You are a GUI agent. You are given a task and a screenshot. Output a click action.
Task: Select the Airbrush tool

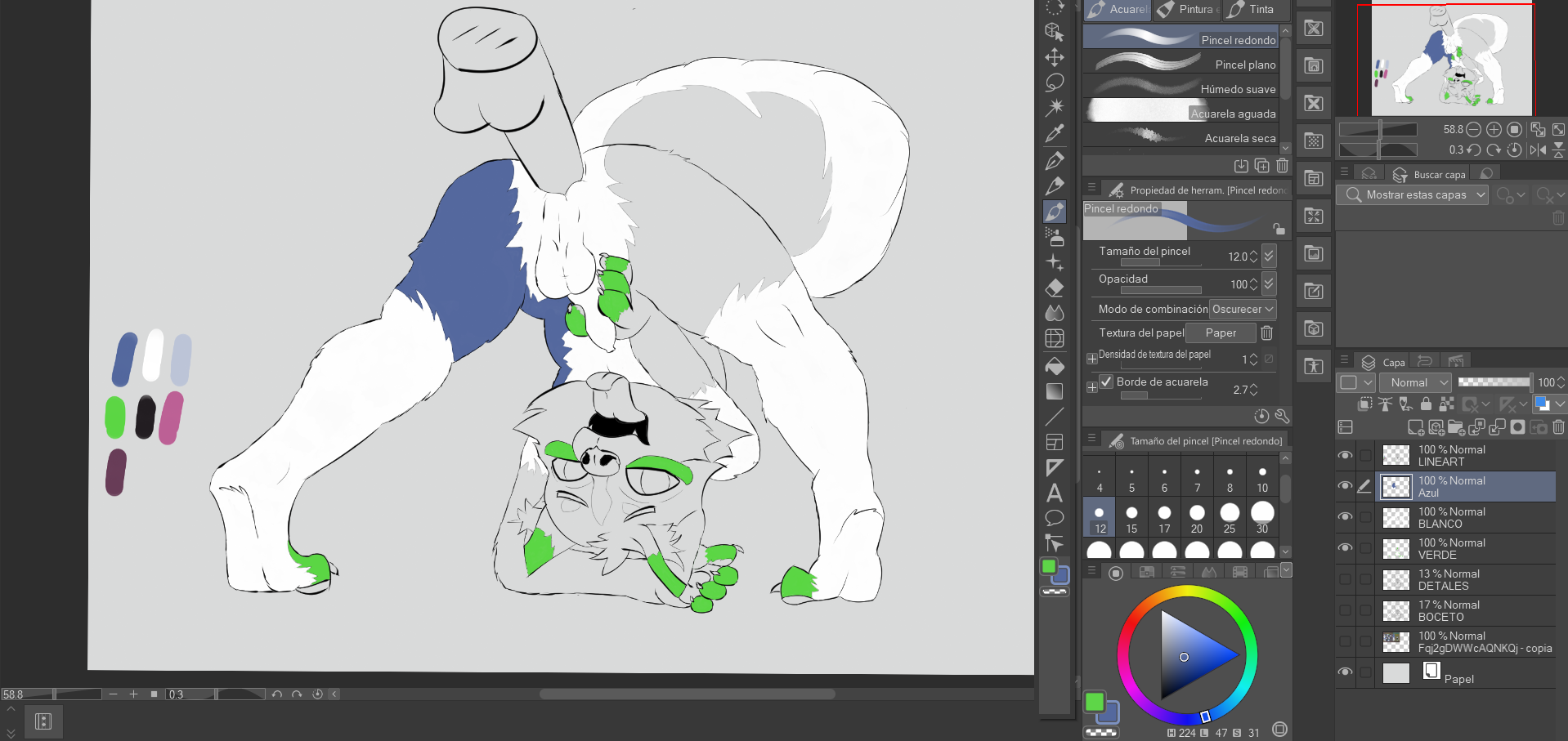(1055, 237)
